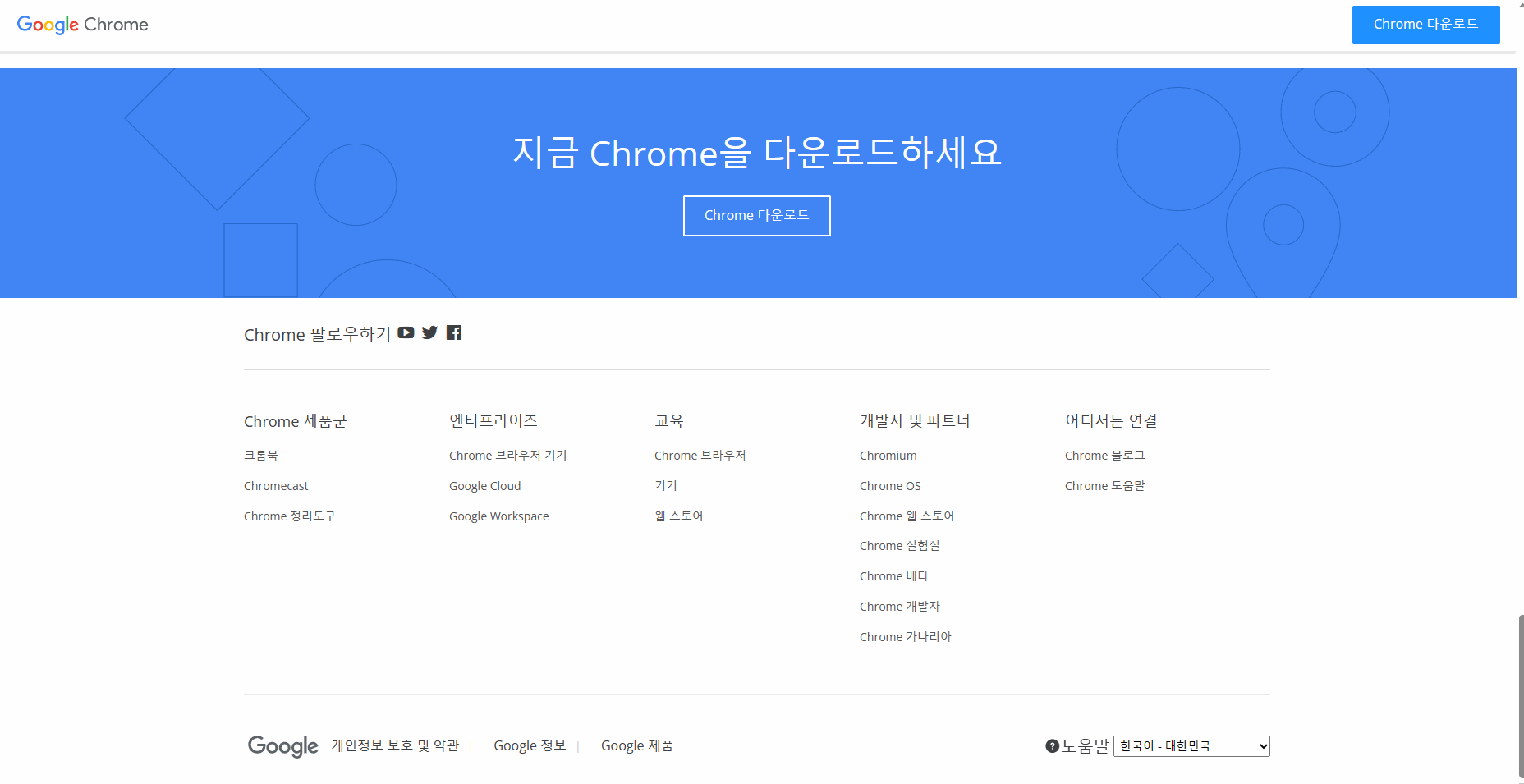Open the Chromium link
This screenshot has width=1524, height=784.
point(888,455)
